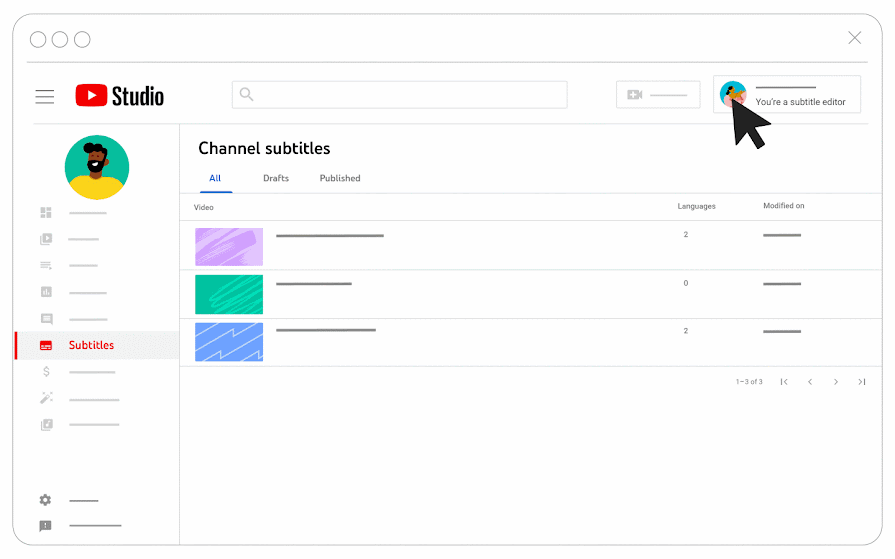The image size is (895, 559).
Task: Open the blue video thumbnail
Action: pyautogui.click(x=229, y=342)
